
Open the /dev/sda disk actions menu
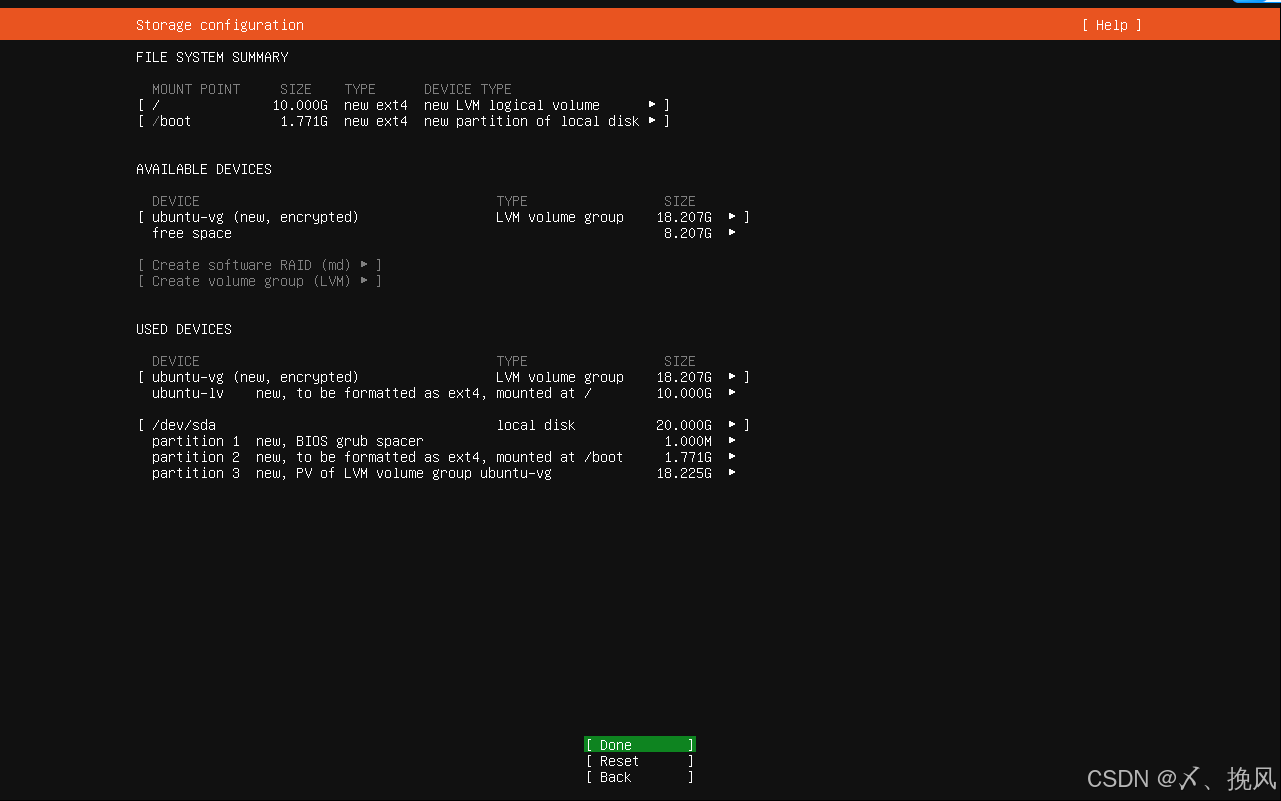click(733, 424)
